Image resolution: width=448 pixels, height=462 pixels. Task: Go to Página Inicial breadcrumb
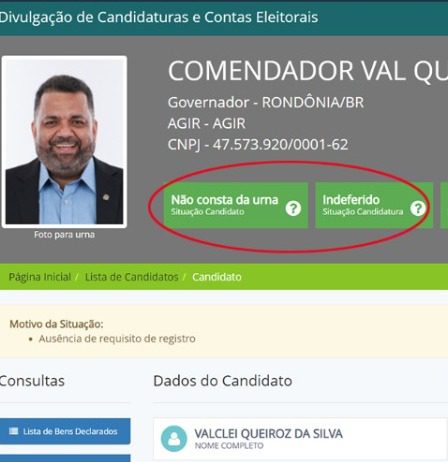(40, 277)
